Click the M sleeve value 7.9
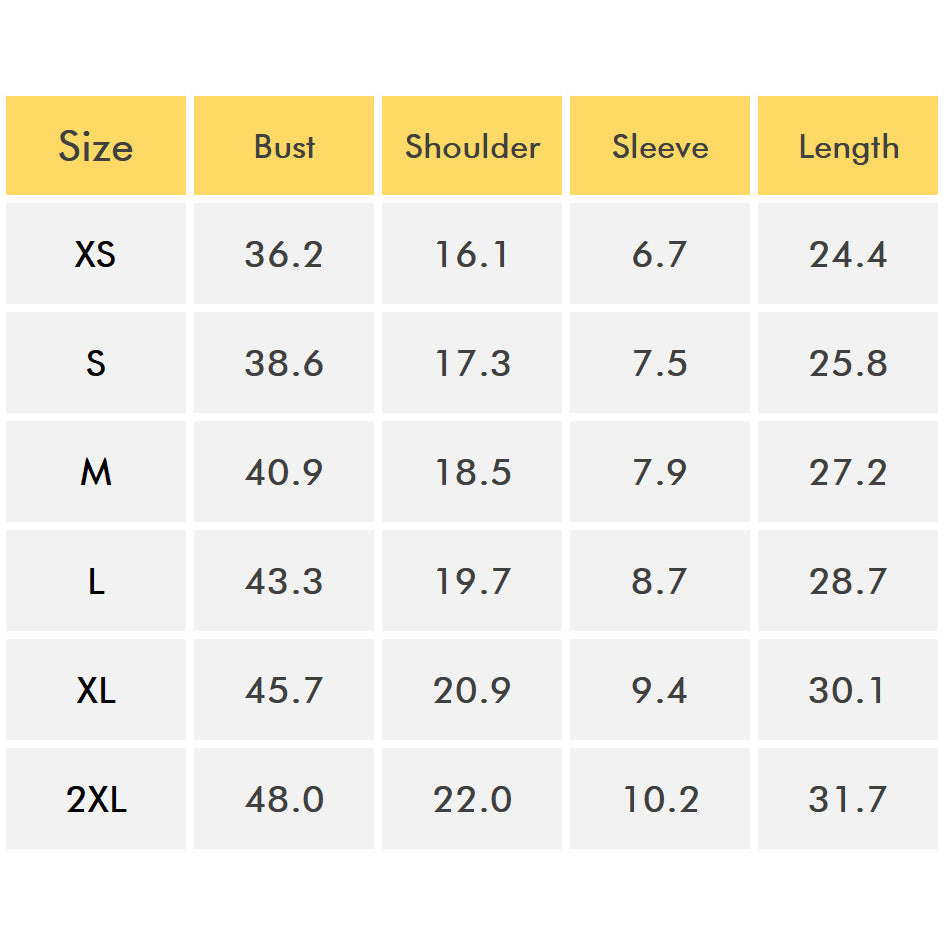The height and width of the screenshot is (946, 946). coord(660,472)
